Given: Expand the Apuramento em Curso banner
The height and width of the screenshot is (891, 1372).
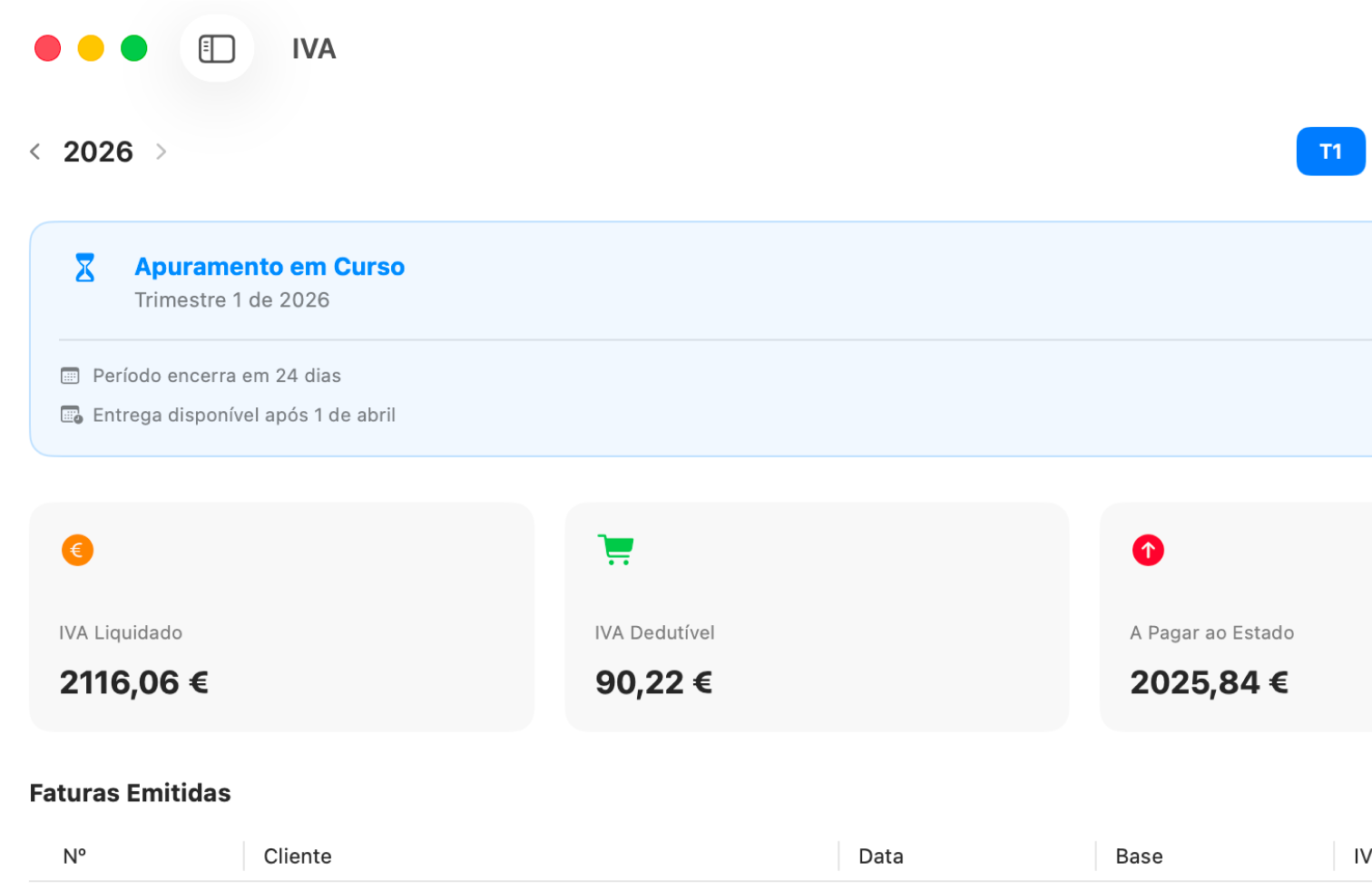Looking at the screenshot, I should tap(269, 267).
